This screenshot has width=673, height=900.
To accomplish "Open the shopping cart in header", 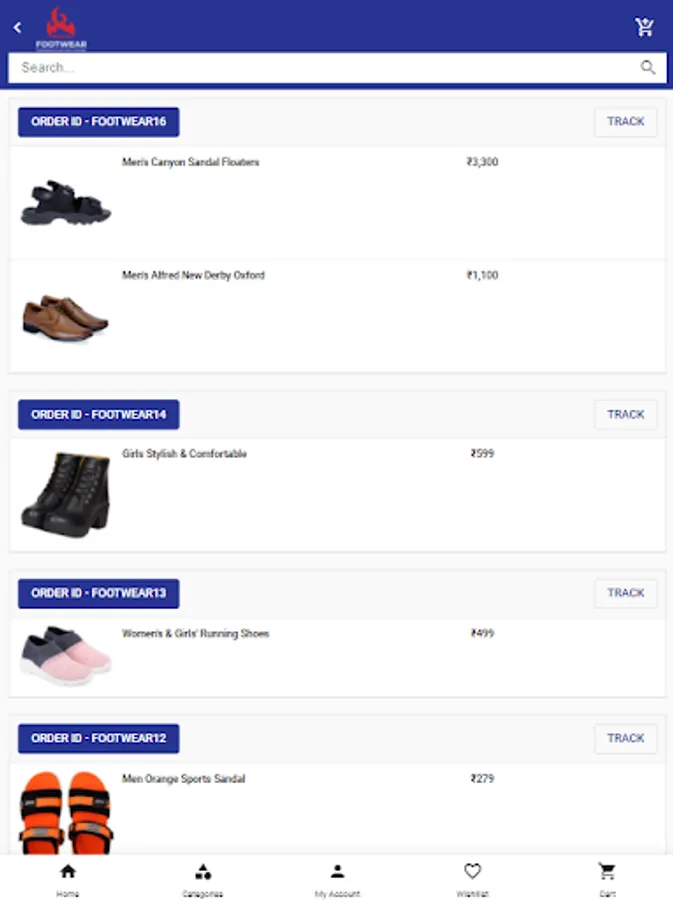I will point(644,27).
